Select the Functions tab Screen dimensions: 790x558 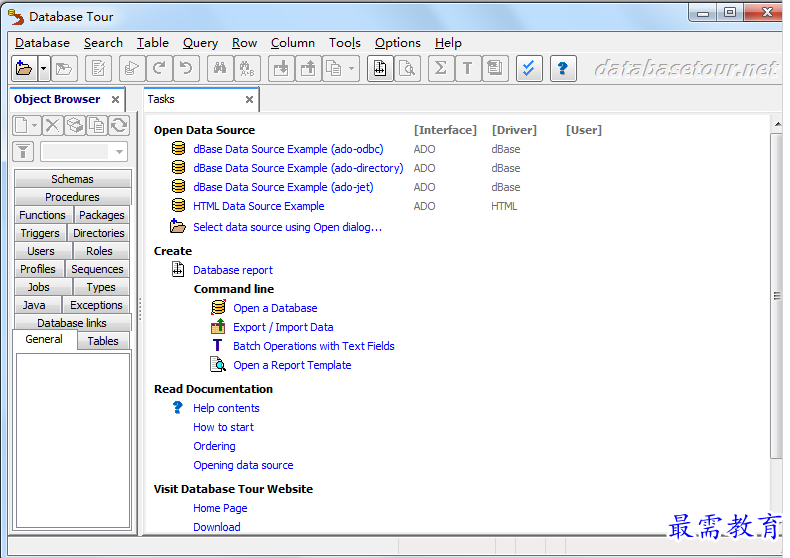(43, 215)
